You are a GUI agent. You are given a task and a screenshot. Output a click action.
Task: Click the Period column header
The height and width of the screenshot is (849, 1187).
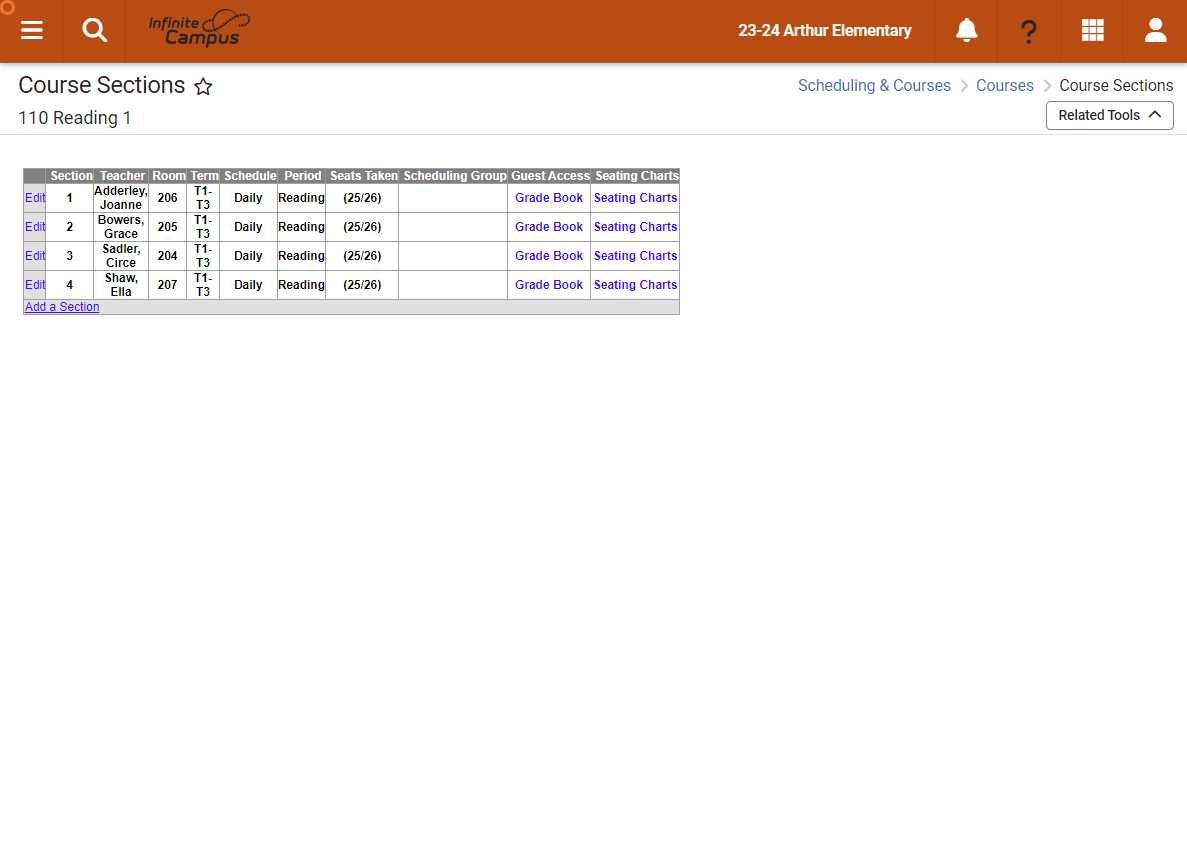coord(302,176)
